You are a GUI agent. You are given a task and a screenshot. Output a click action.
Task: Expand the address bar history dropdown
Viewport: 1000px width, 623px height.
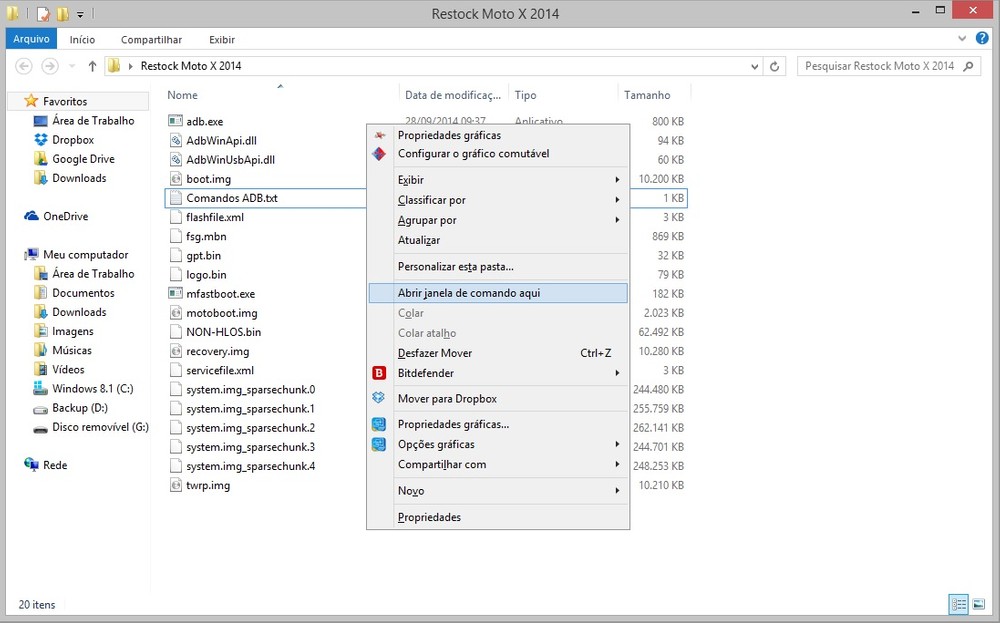[755, 66]
